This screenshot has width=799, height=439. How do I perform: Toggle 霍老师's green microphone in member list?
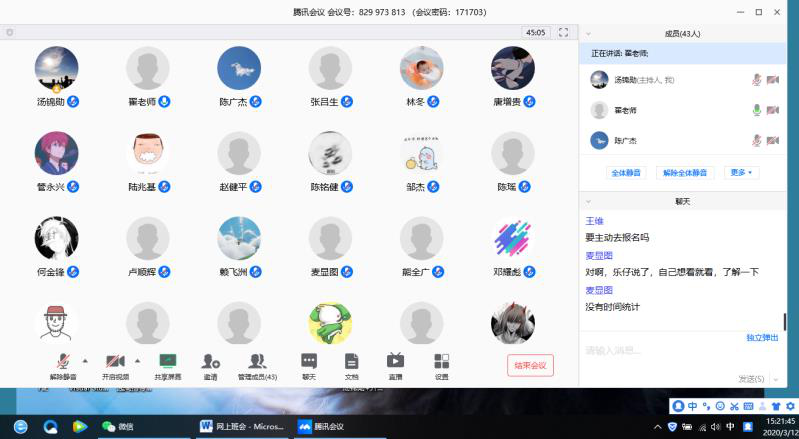(757, 110)
